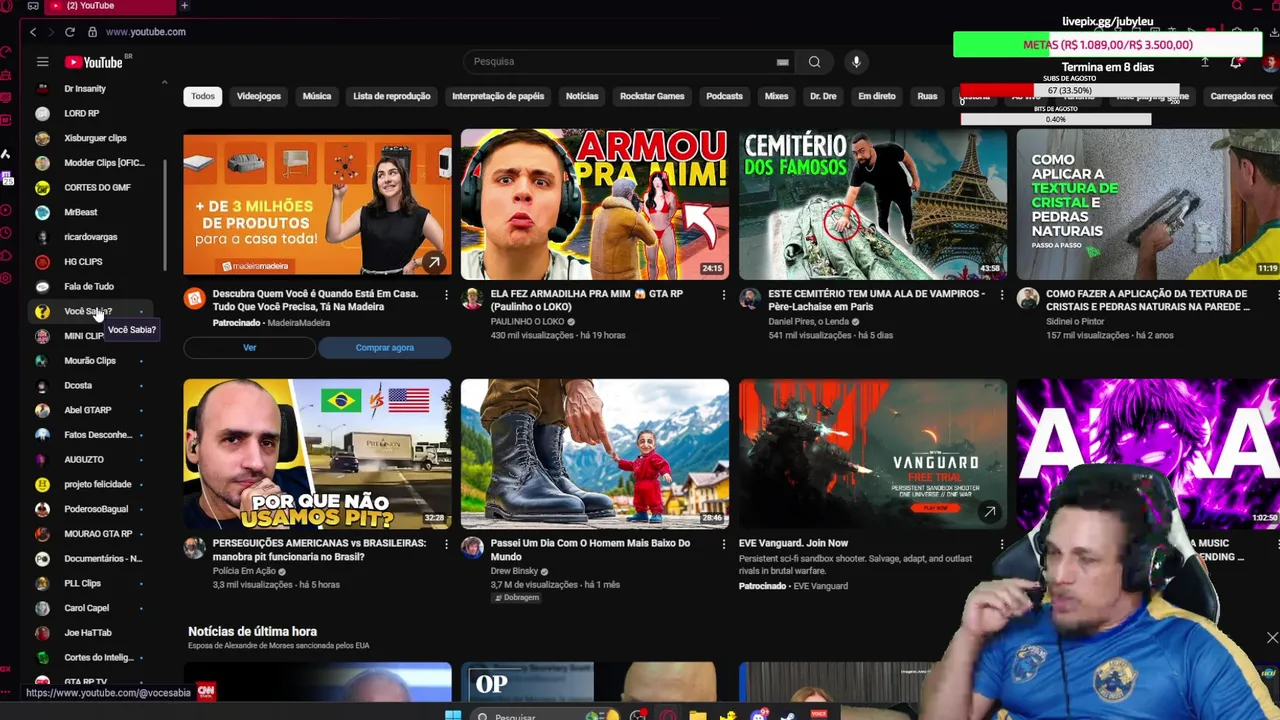Select the Rockstar Games chip

click(652, 96)
